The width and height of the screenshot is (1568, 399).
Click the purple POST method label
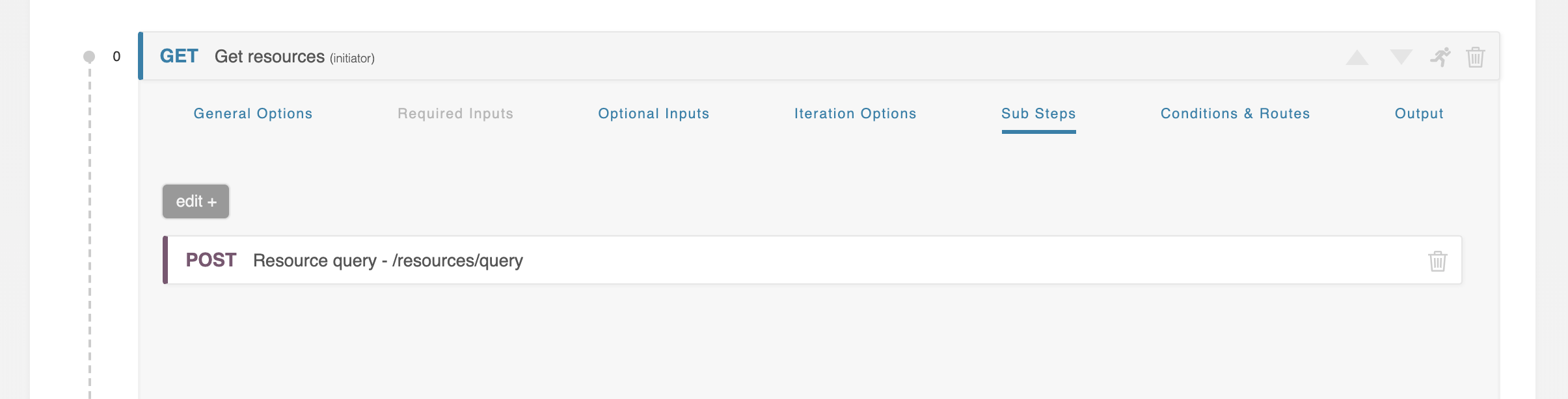[x=211, y=261]
